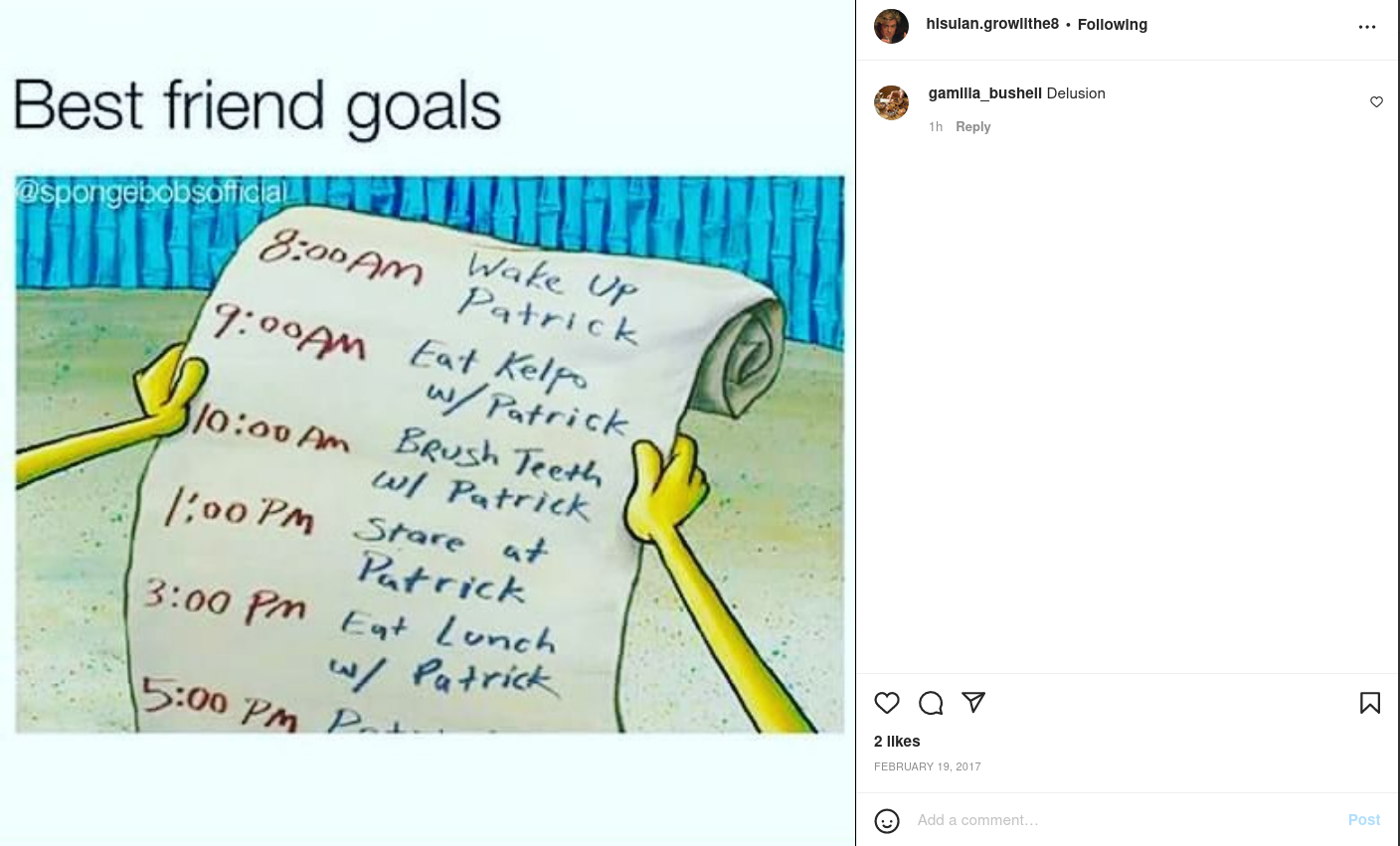Post the comment
Screen dimensions: 1400x846
pos(1363,820)
